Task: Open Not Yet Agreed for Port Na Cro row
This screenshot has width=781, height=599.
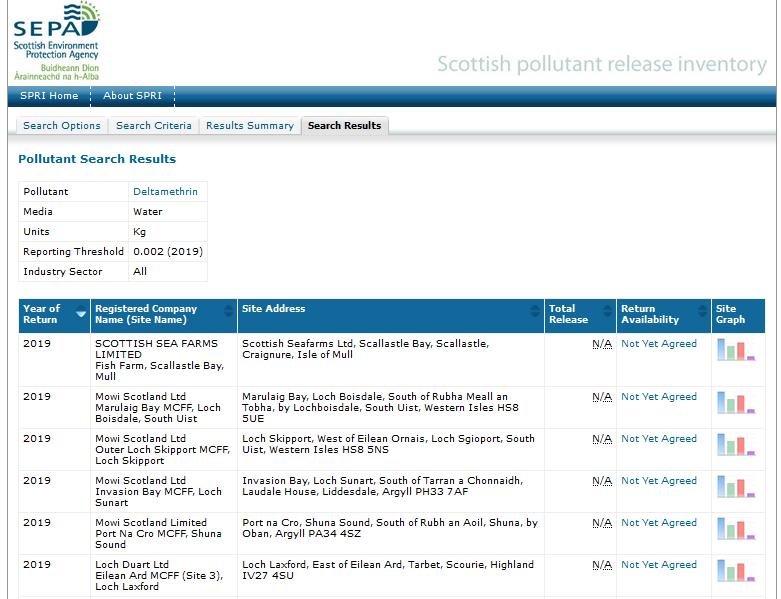Action: click(659, 523)
